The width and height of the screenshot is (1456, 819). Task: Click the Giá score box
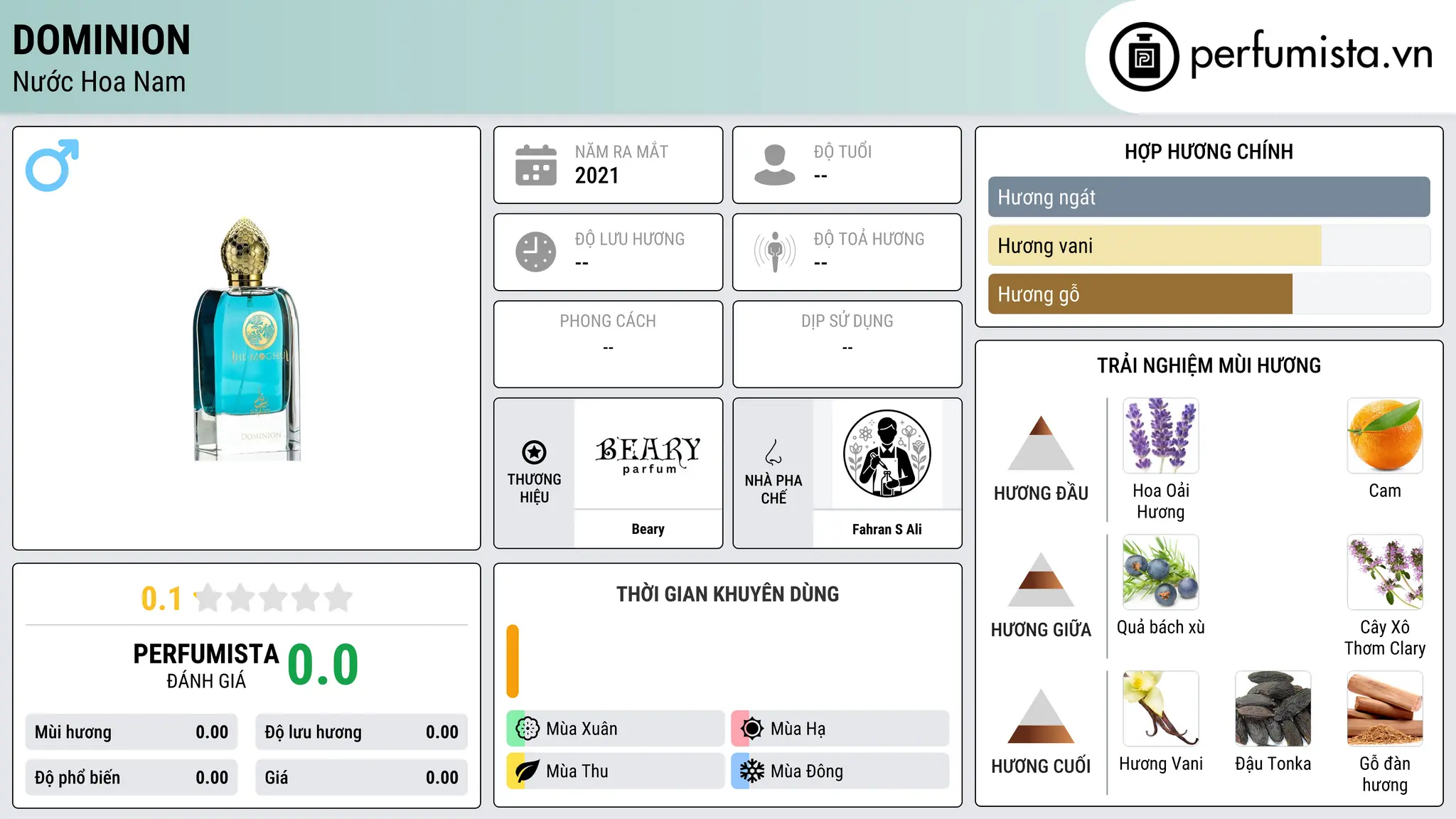(362, 778)
